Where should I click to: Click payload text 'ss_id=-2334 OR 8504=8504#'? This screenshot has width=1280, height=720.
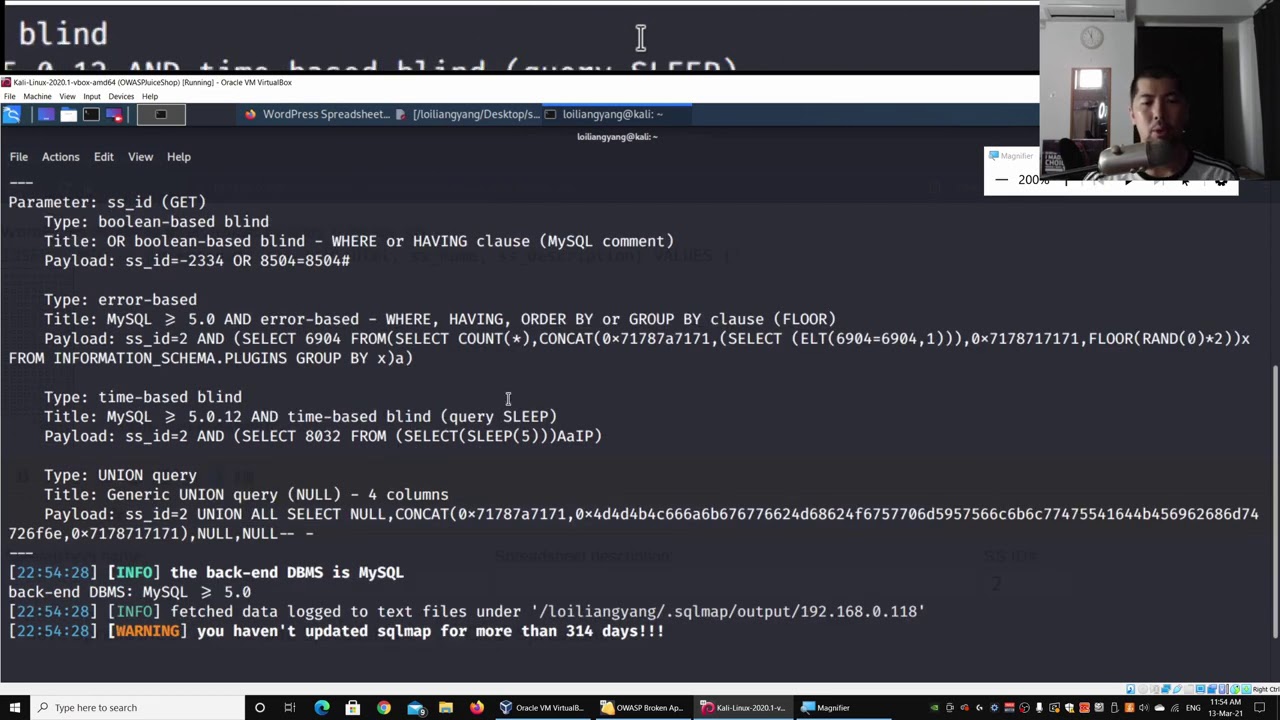(237, 261)
